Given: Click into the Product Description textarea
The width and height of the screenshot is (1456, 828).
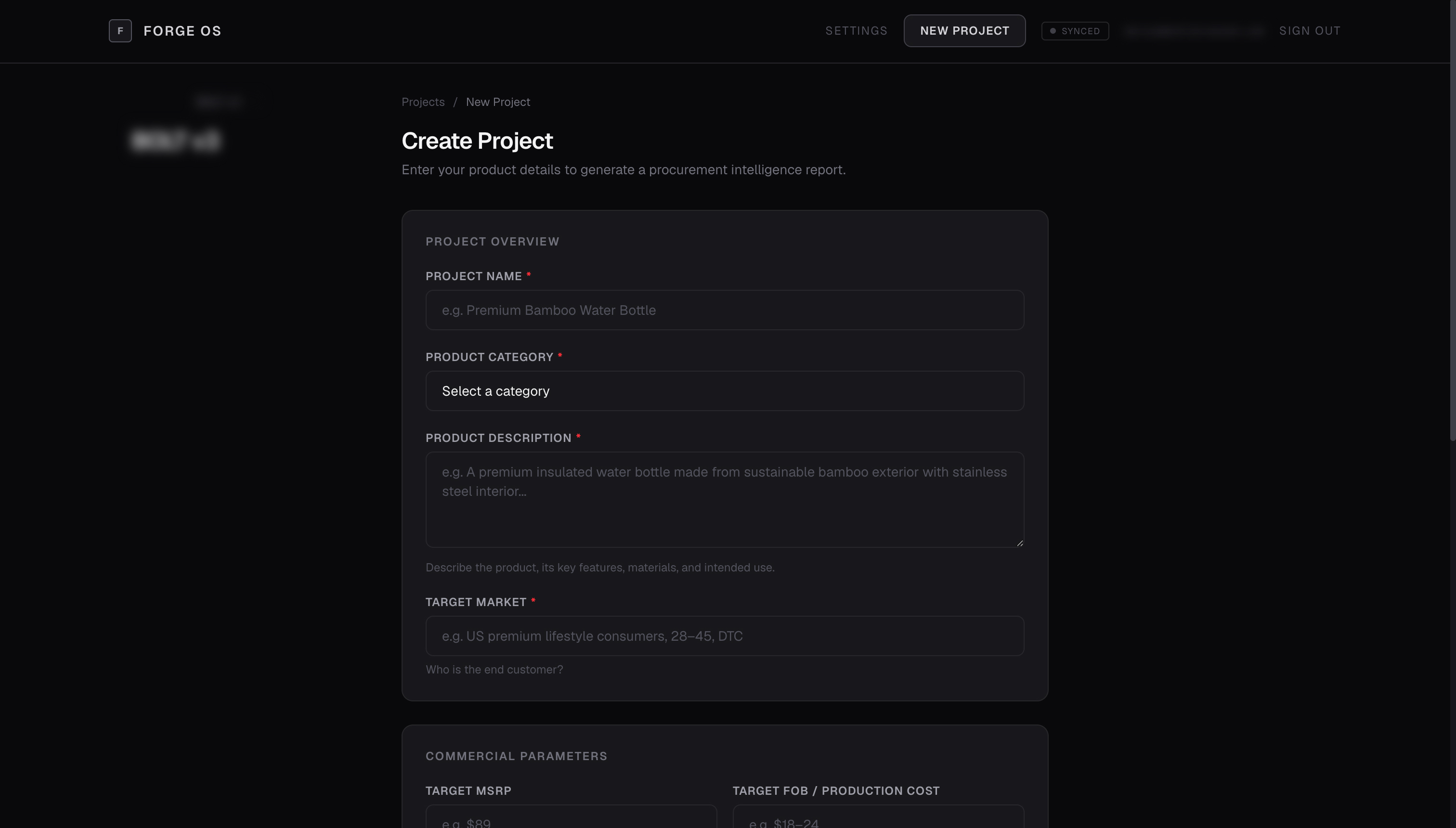Looking at the screenshot, I should tap(725, 499).
